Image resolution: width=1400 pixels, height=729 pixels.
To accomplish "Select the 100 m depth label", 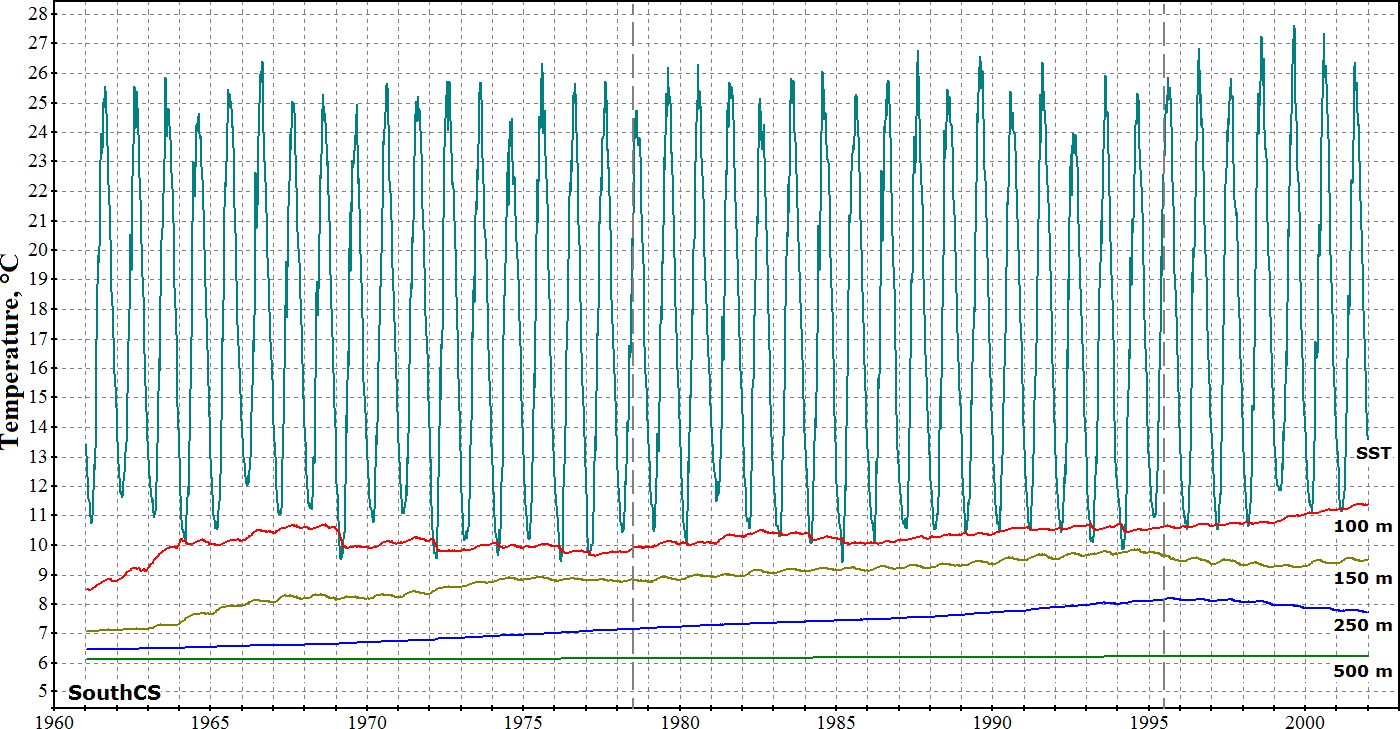I will click(x=1363, y=526).
